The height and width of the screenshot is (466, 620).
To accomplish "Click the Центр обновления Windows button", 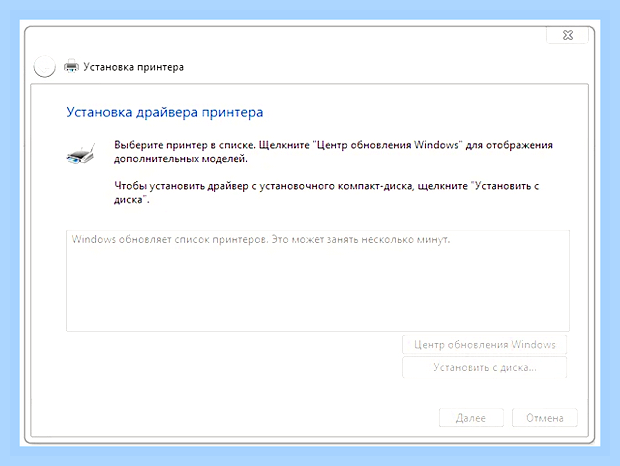I will click(484, 345).
